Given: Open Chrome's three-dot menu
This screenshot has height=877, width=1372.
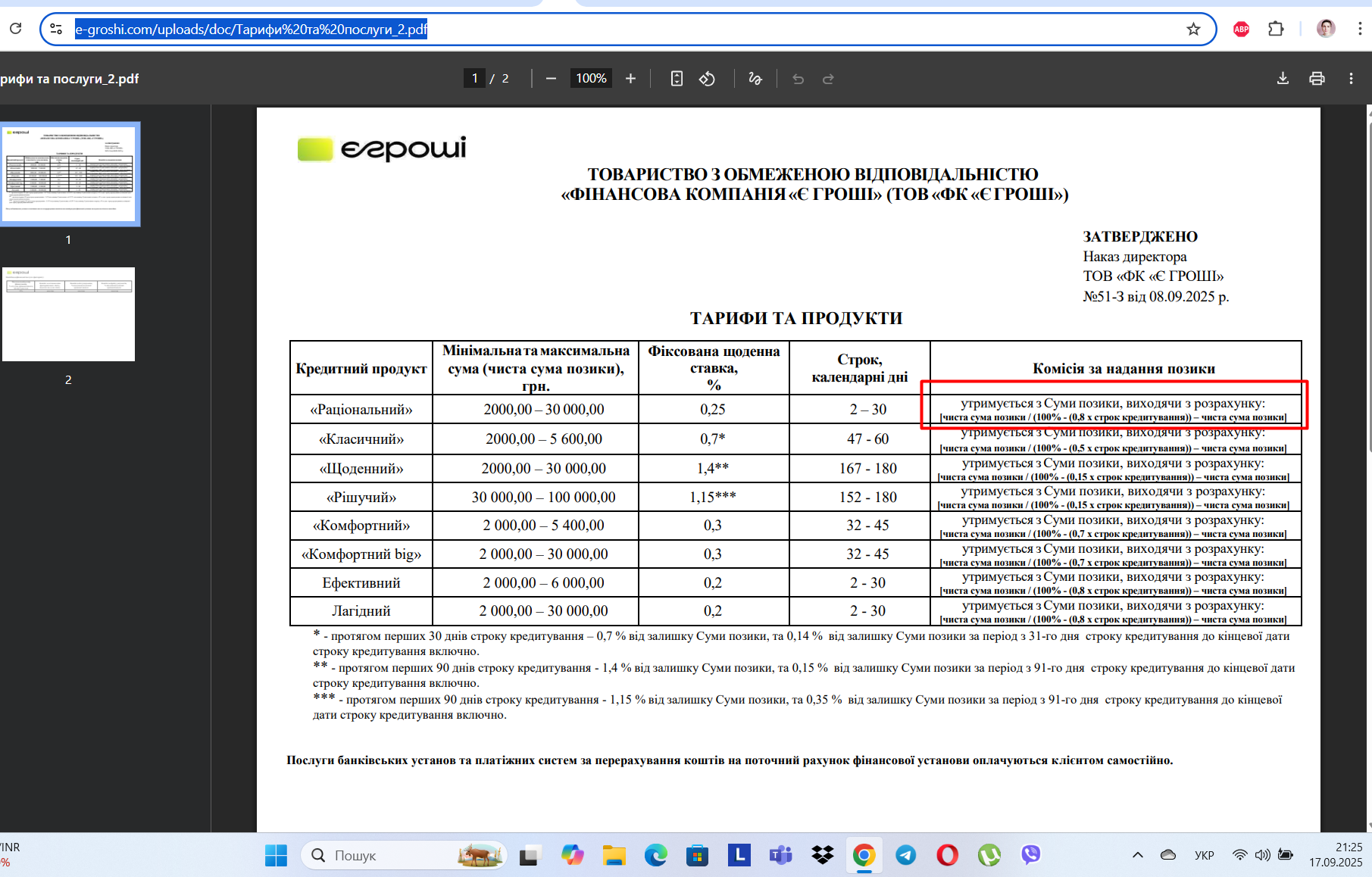Looking at the screenshot, I should click(x=1359, y=29).
